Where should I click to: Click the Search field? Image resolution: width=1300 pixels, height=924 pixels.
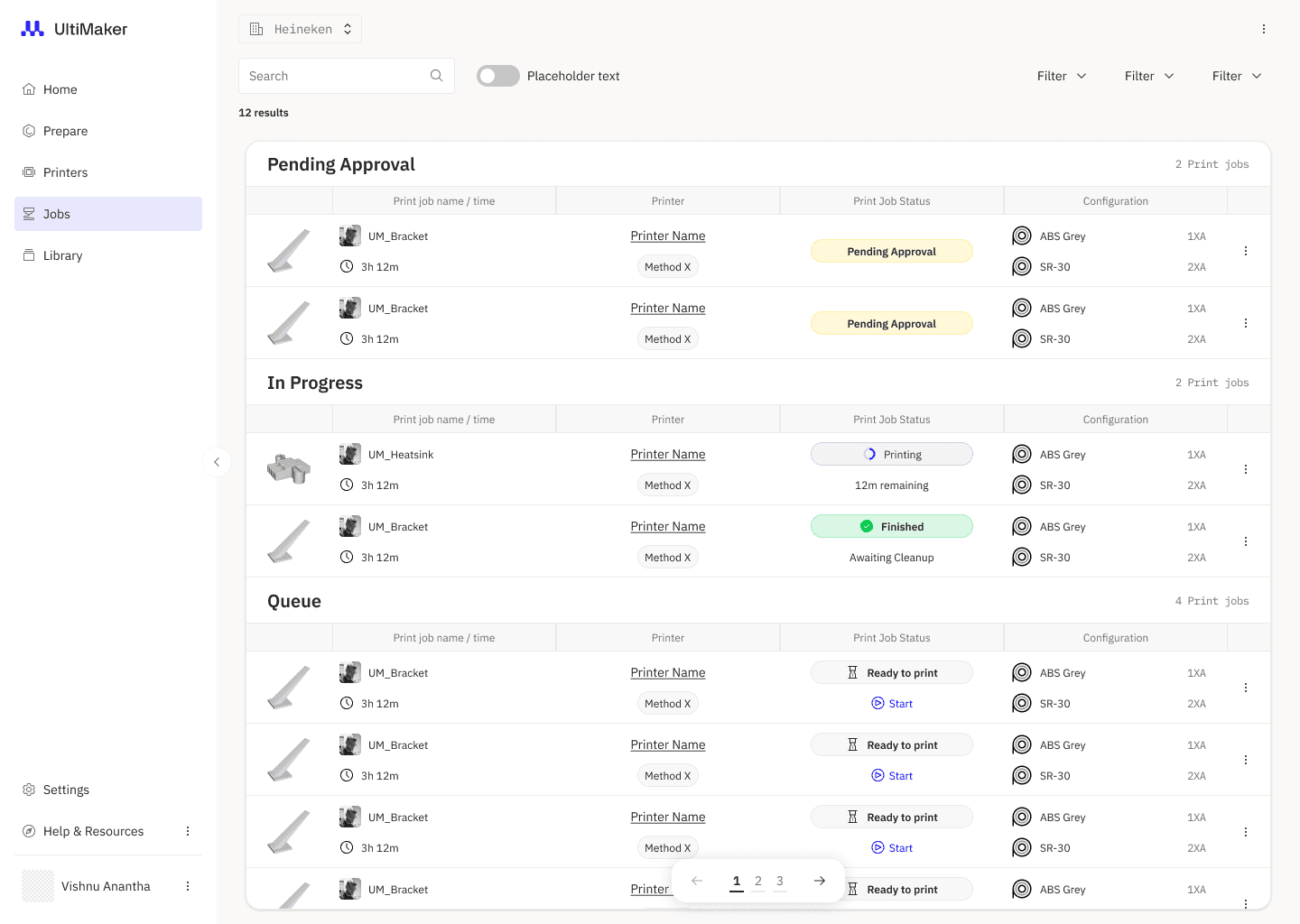click(347, 76)
